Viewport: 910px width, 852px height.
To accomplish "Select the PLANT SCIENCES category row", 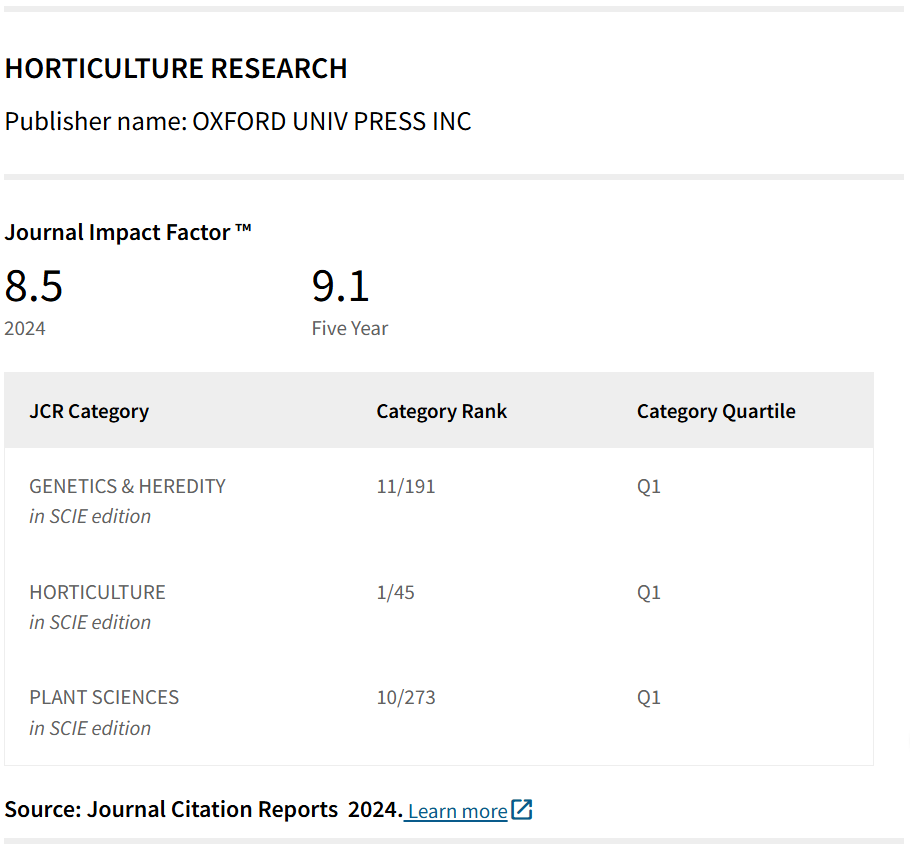I will point(104,697).
